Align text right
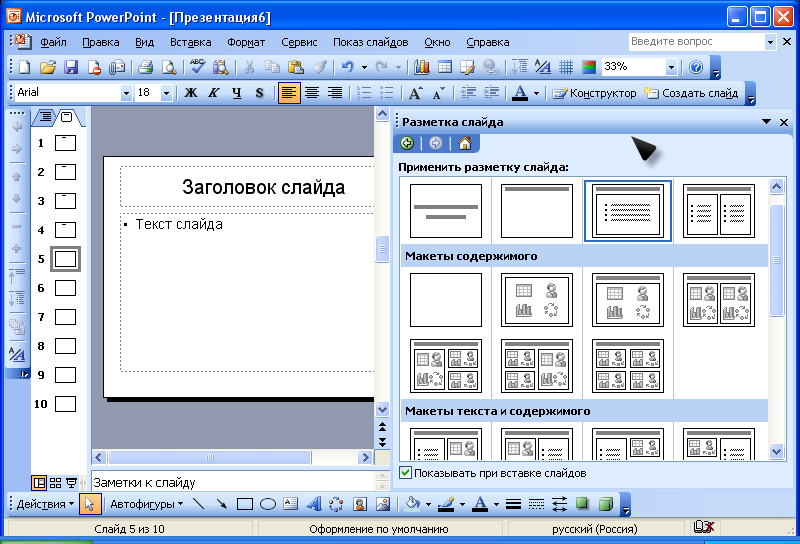The height and width of the screenshot is (544, 800). click(335, 93)
